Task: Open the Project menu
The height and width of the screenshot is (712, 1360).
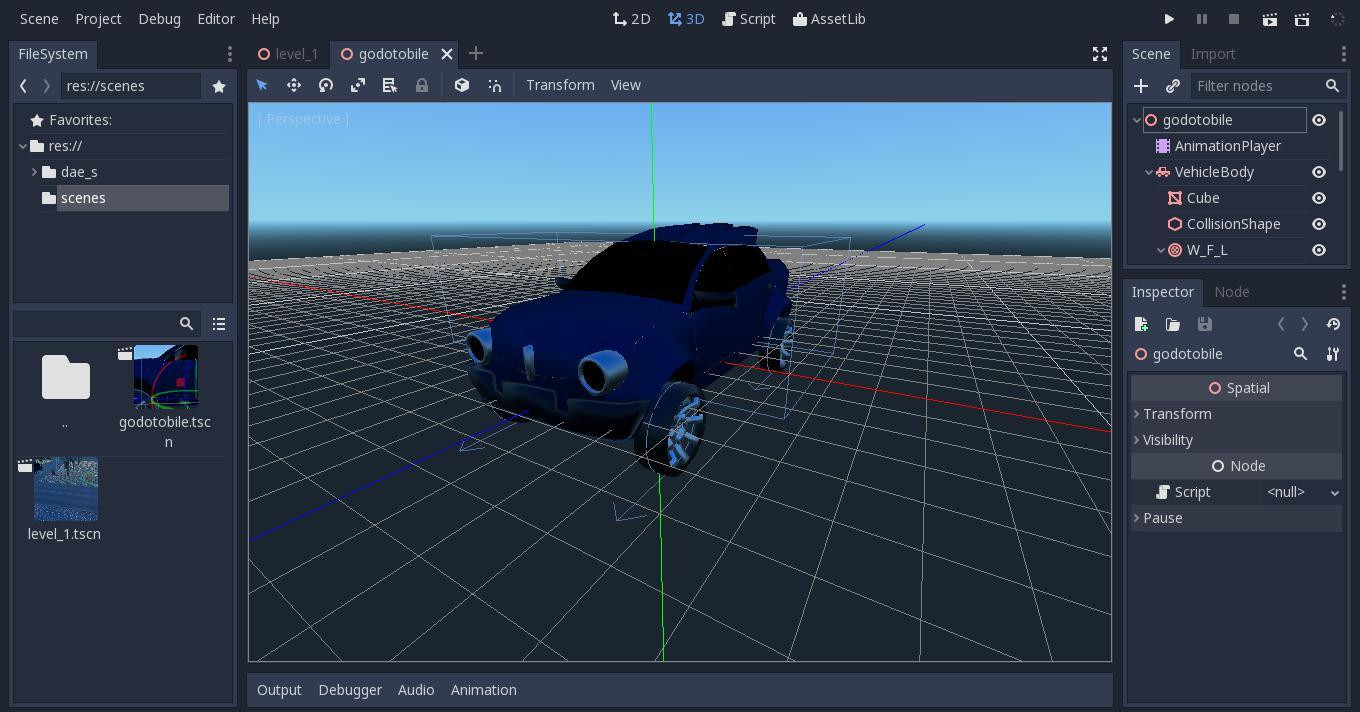Action: 98,19
